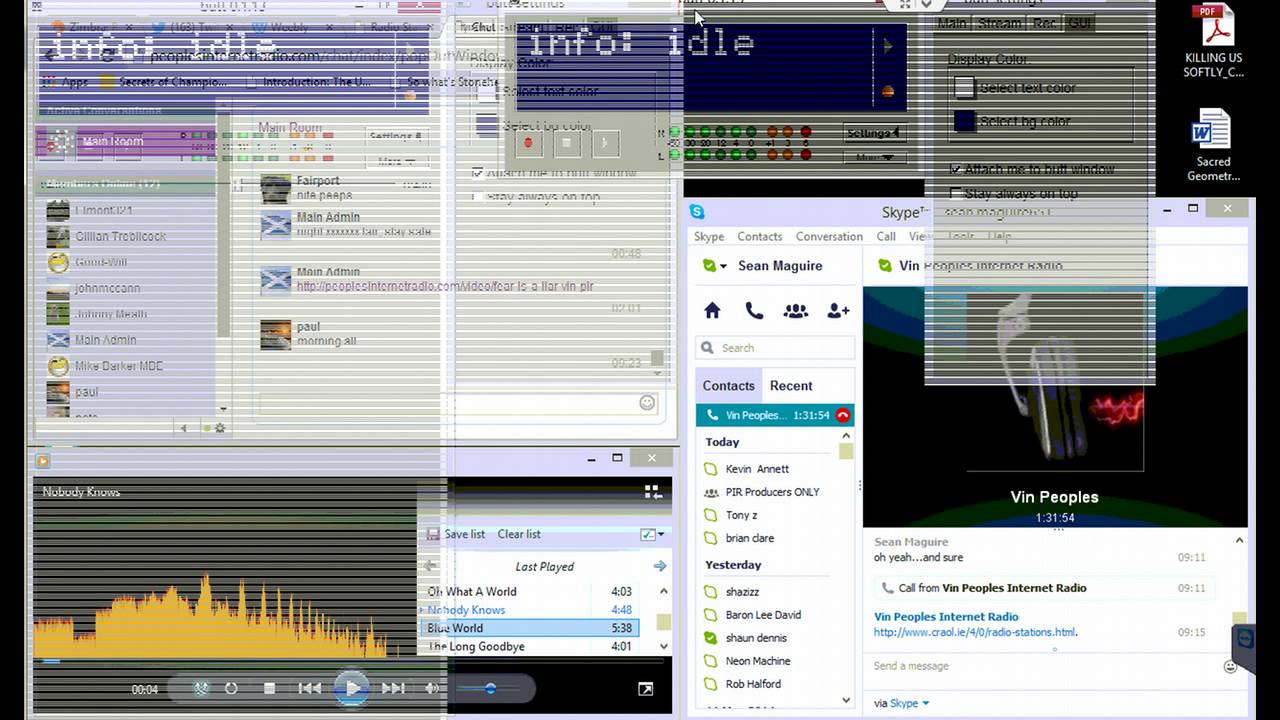1280x720 pixels.
Task: Open Main tab in butt settings
Action: [952, 23]
